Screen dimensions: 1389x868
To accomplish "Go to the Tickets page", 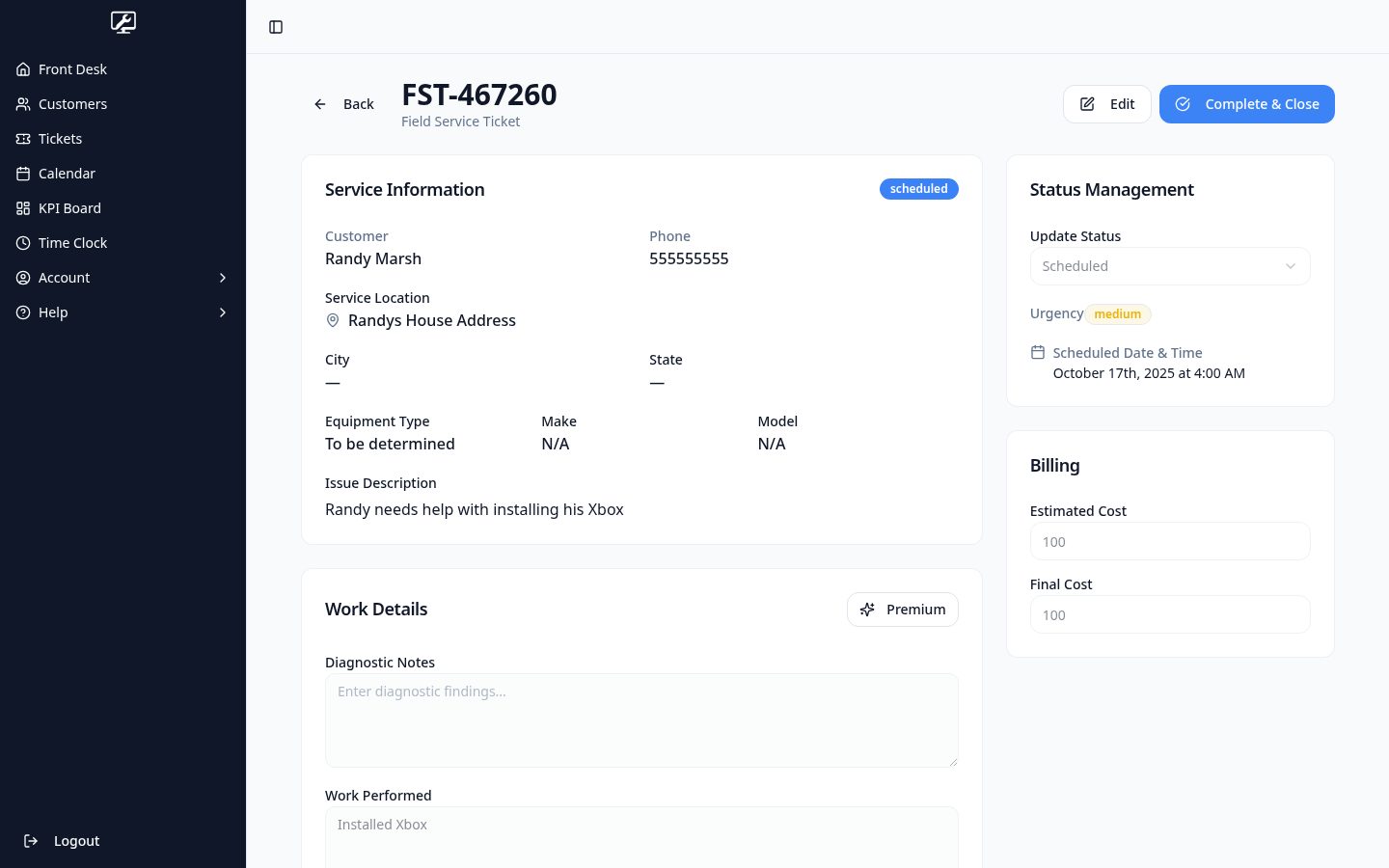I will click(x=123, y=139).
